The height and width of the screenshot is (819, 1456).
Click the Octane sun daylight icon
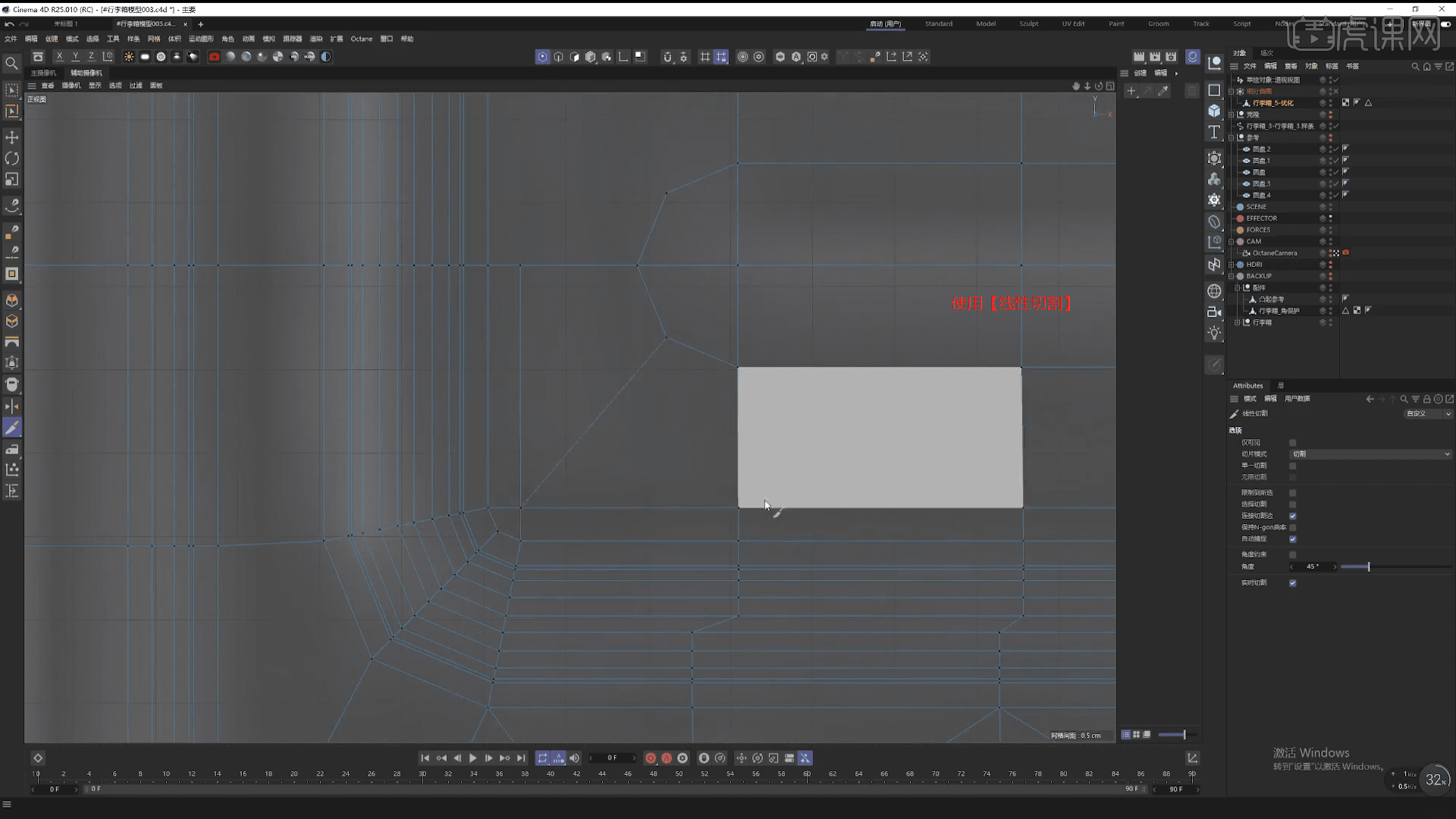129,57
